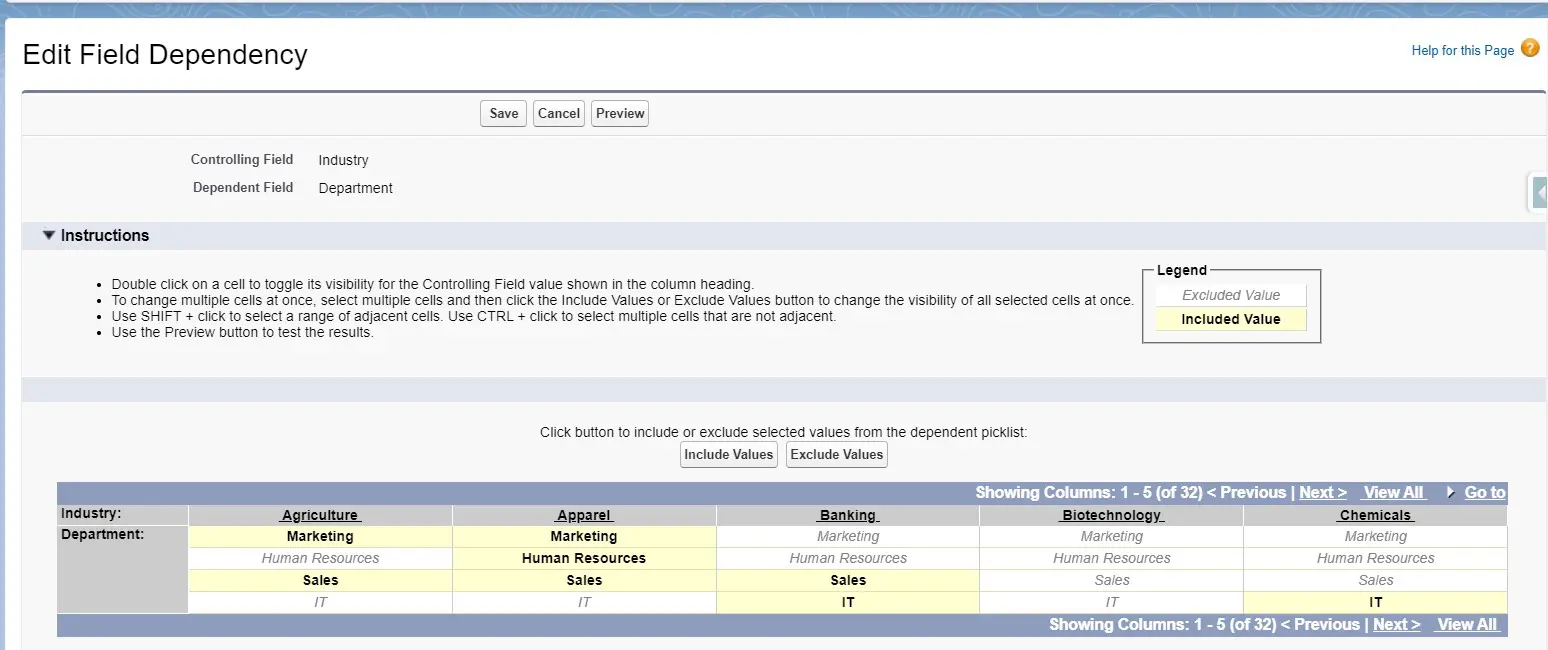Toggle IT cell under Chemicals
Image resolution: width=1548 pixels, height=650 pixels.
[1375, 603]
